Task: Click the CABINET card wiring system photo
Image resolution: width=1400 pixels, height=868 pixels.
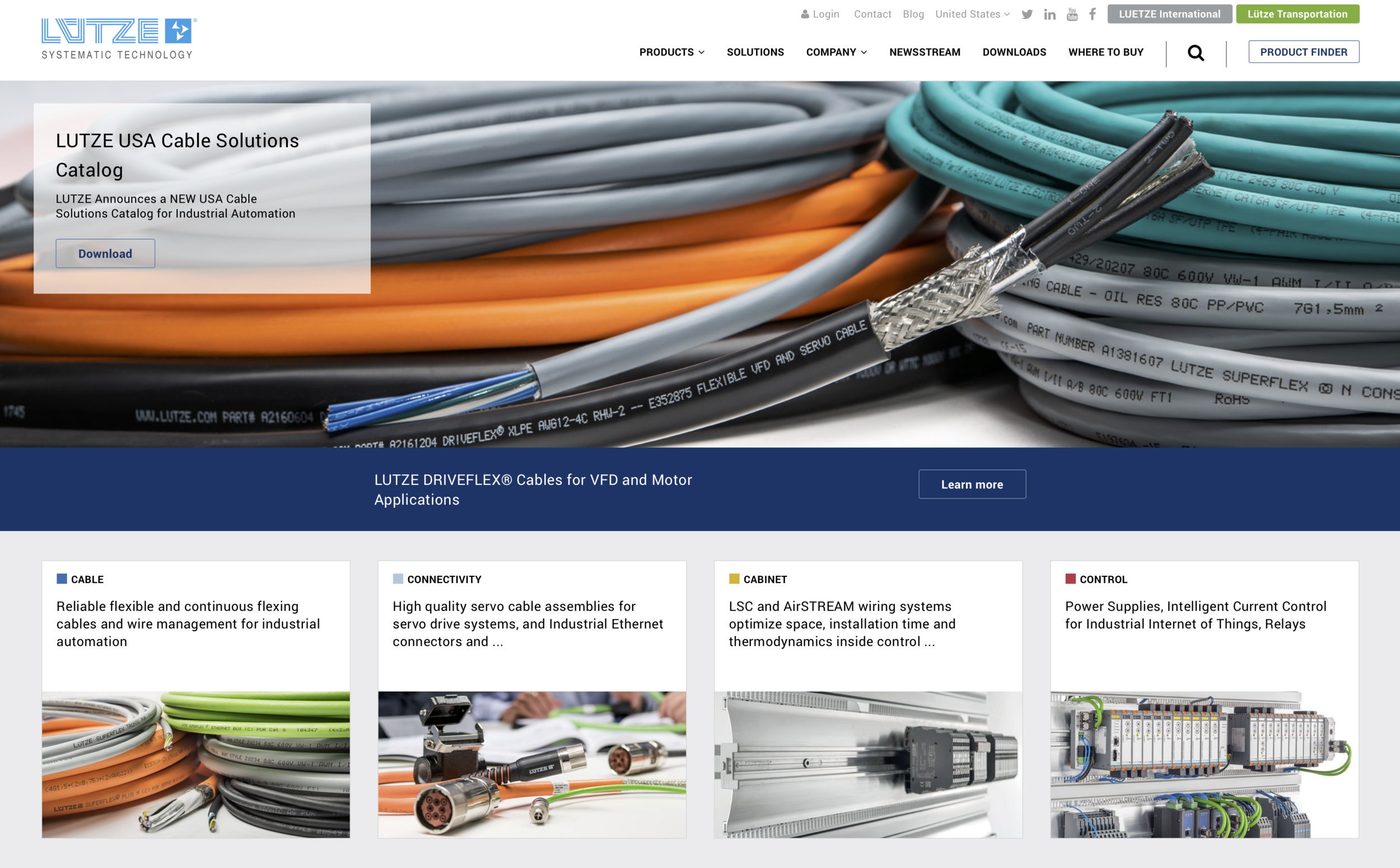Action: click(868, 764)
